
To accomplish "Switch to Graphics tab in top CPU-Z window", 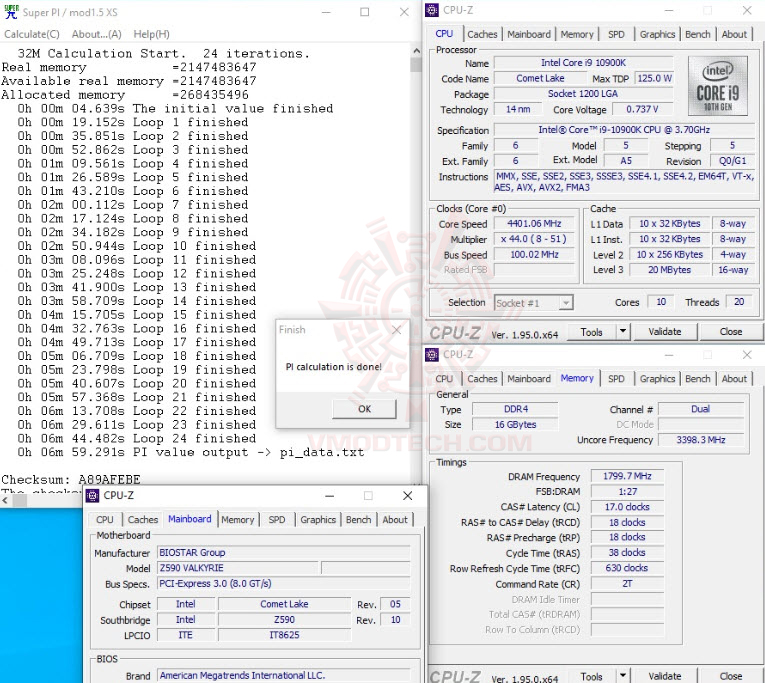I will (657, 34).
